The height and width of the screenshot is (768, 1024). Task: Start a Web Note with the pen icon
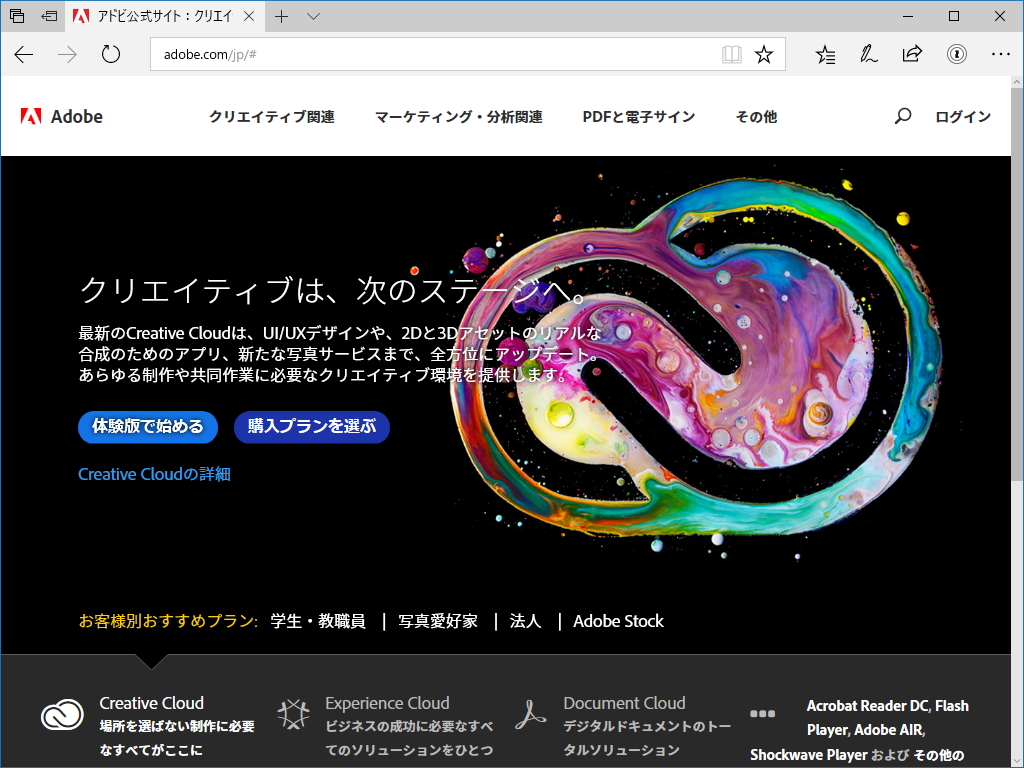(868, 55)
